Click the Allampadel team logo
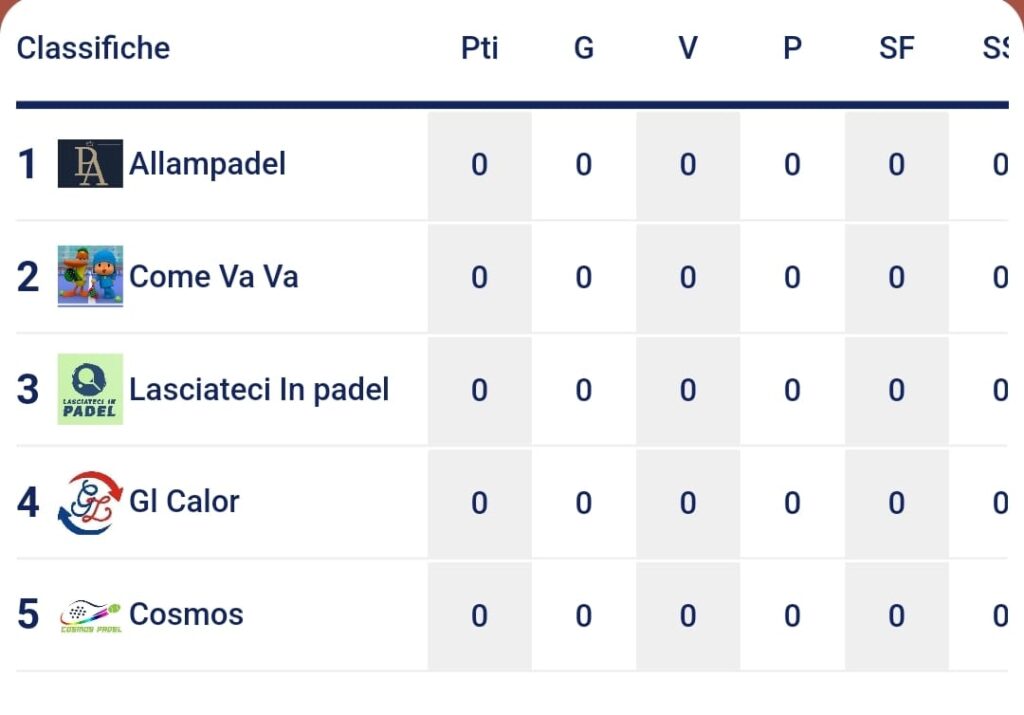Viewport: 1024px width, 715px height. pyautogui.click(x=90, y=163)
